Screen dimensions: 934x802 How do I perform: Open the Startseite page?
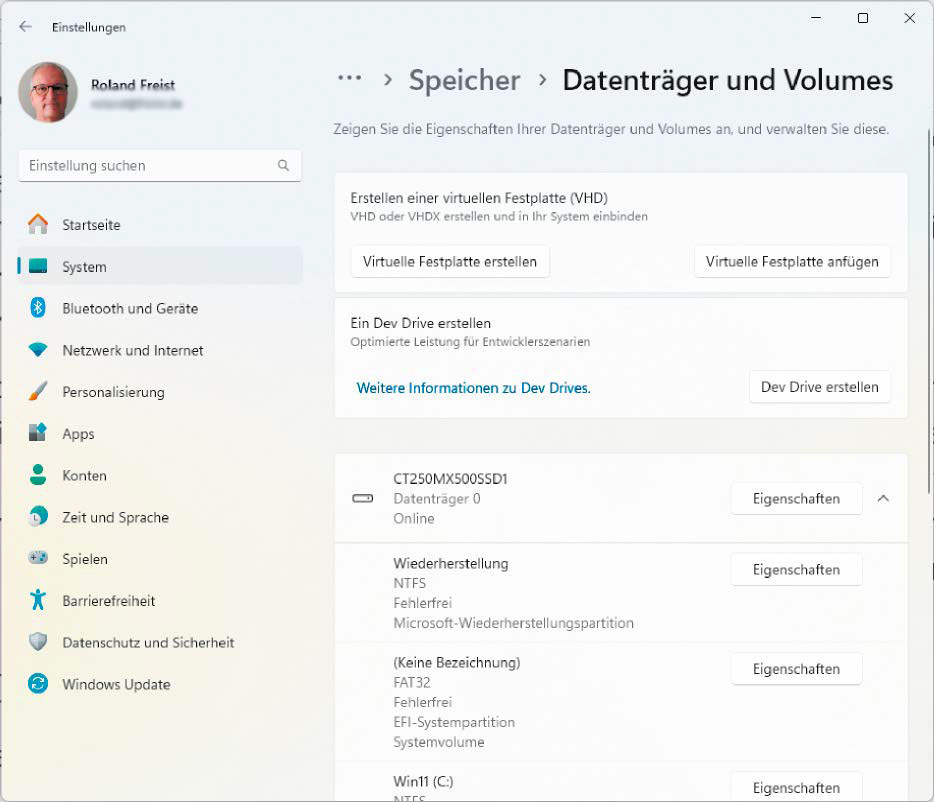point(160,225)
